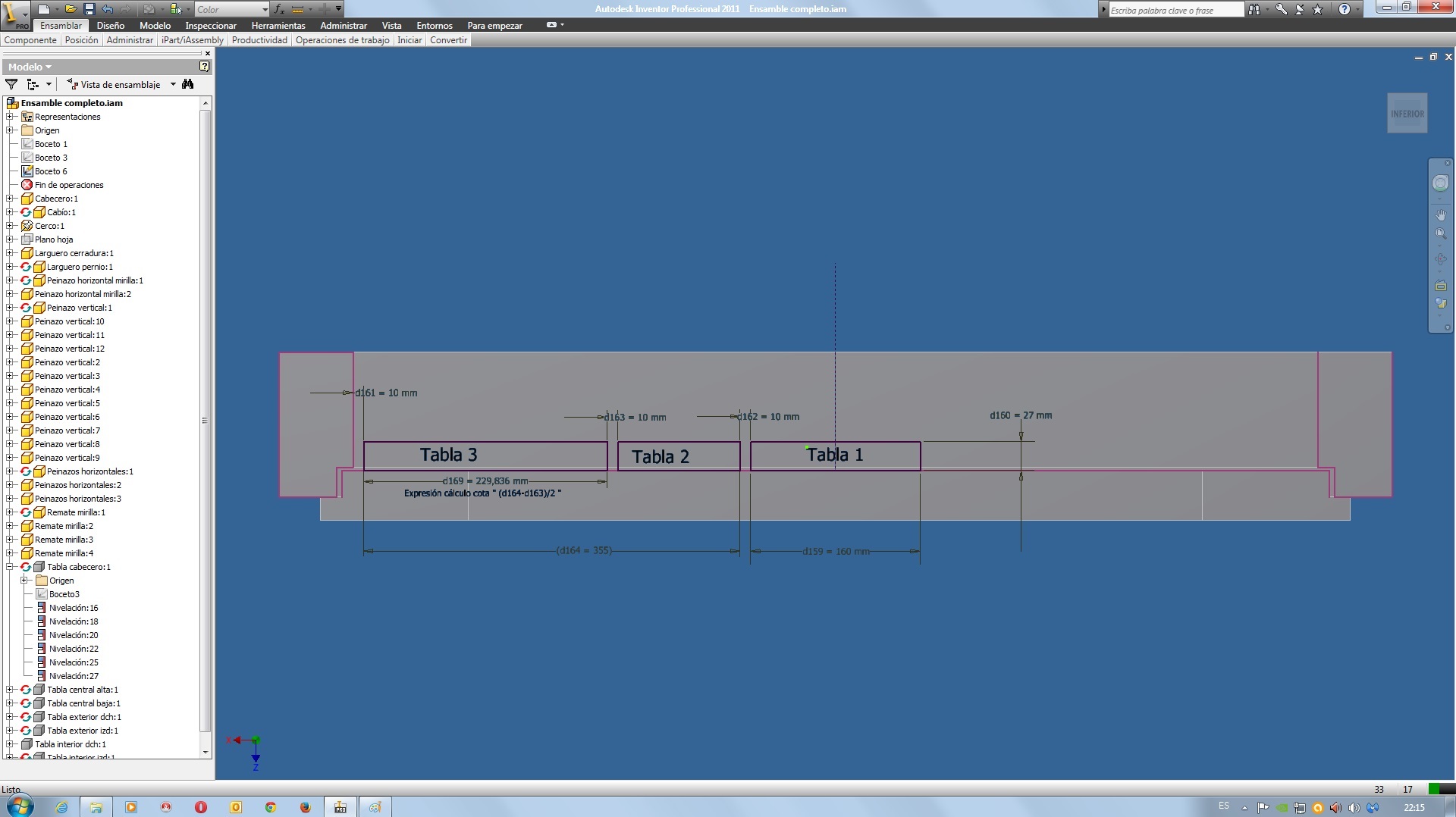This screenshot has width=1456, height=817.
Task: Open the Inventor application menu button
Action: coord(15,14)
